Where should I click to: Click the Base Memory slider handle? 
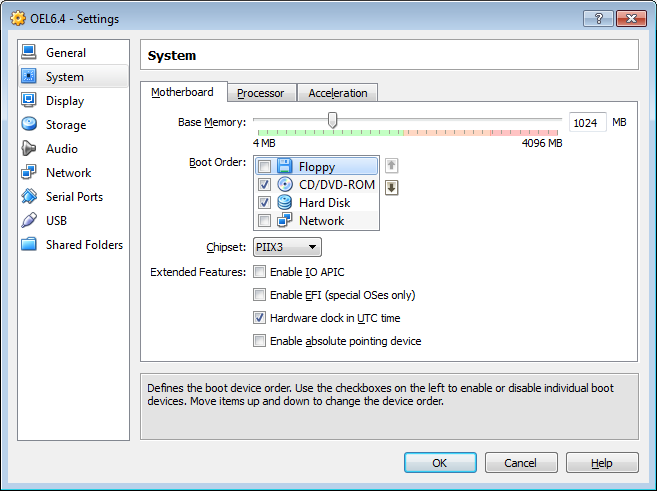coord(332,120)
